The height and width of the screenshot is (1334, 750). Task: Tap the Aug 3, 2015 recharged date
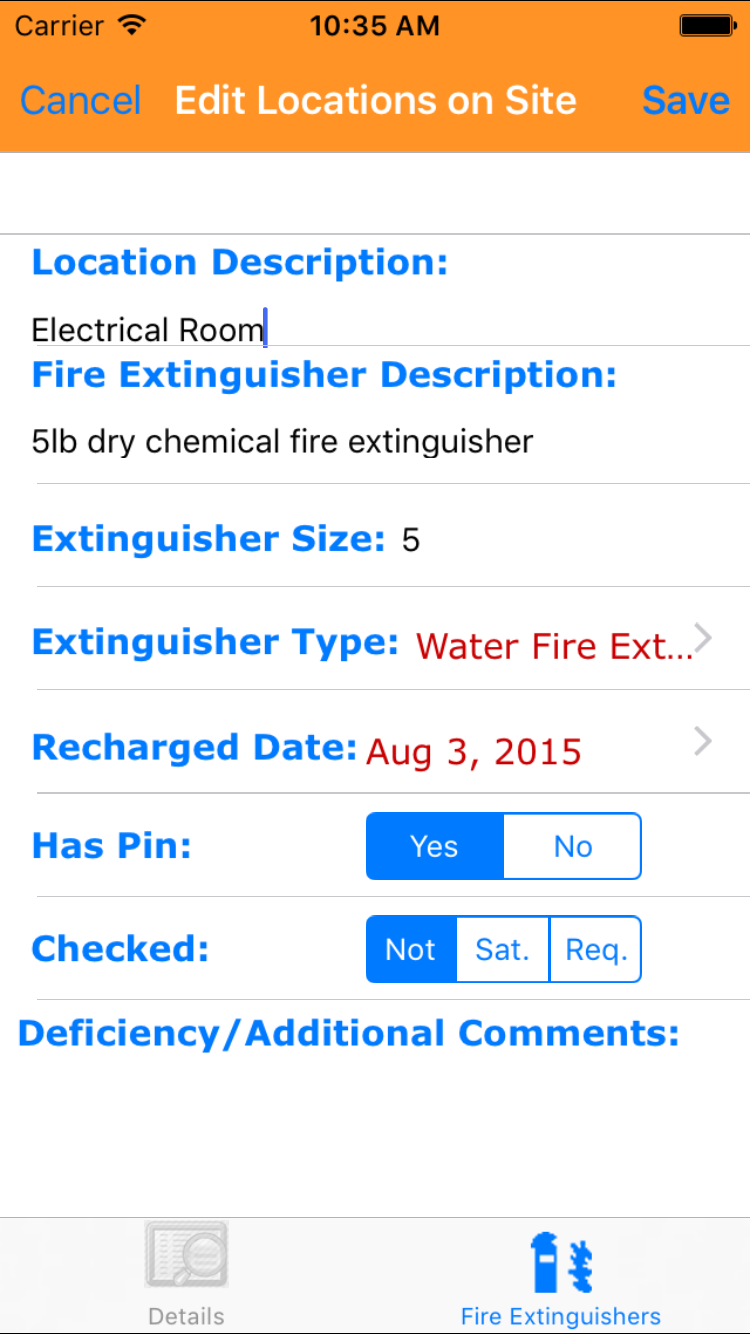(474, 752)
